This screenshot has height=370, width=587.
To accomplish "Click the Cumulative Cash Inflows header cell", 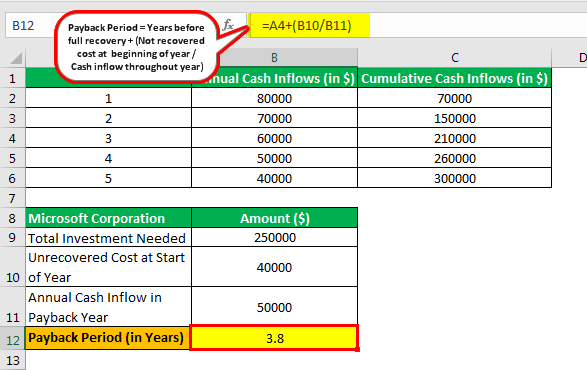I will (x=454, y=78).
